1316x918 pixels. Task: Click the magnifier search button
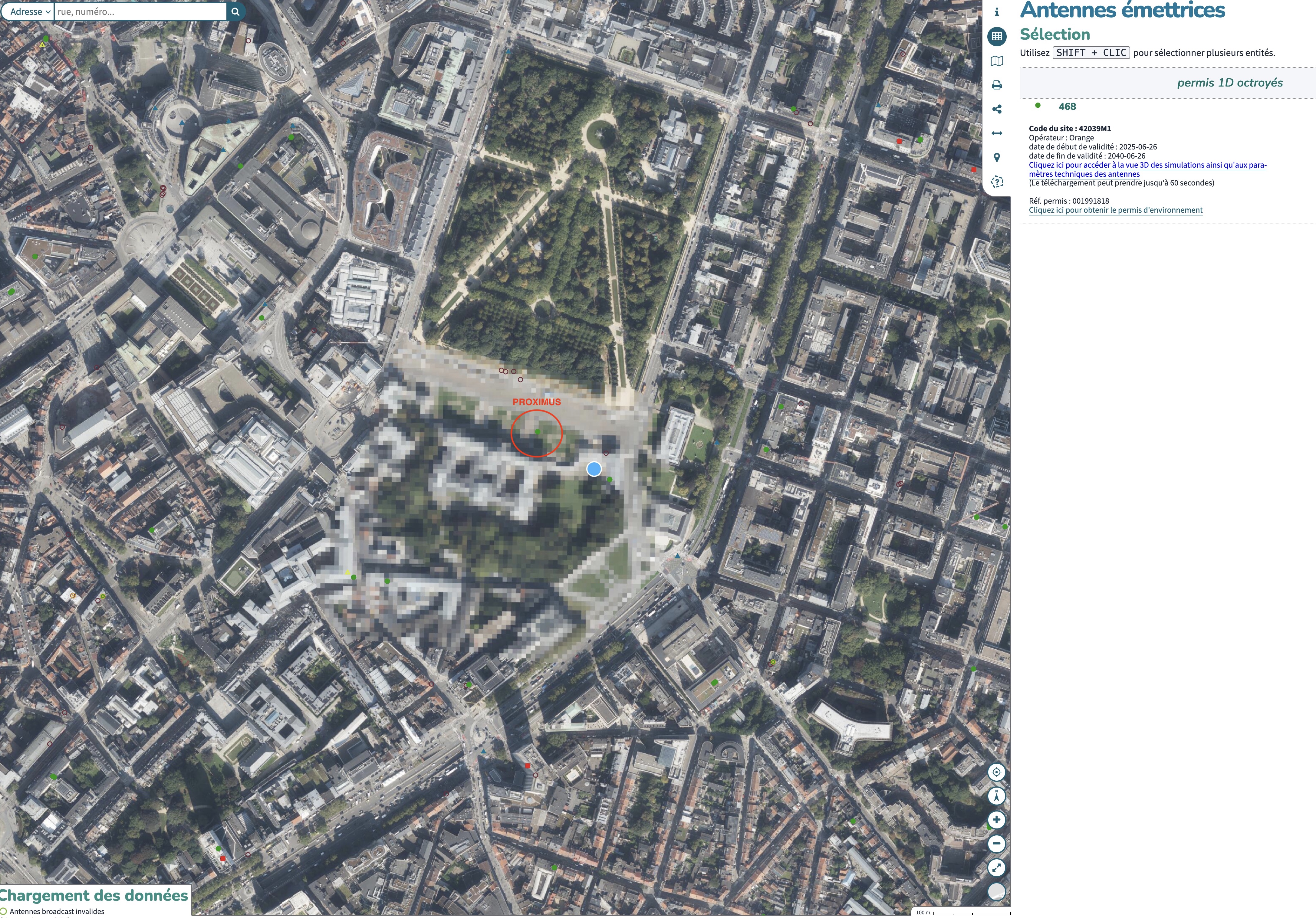click(235, 11)
